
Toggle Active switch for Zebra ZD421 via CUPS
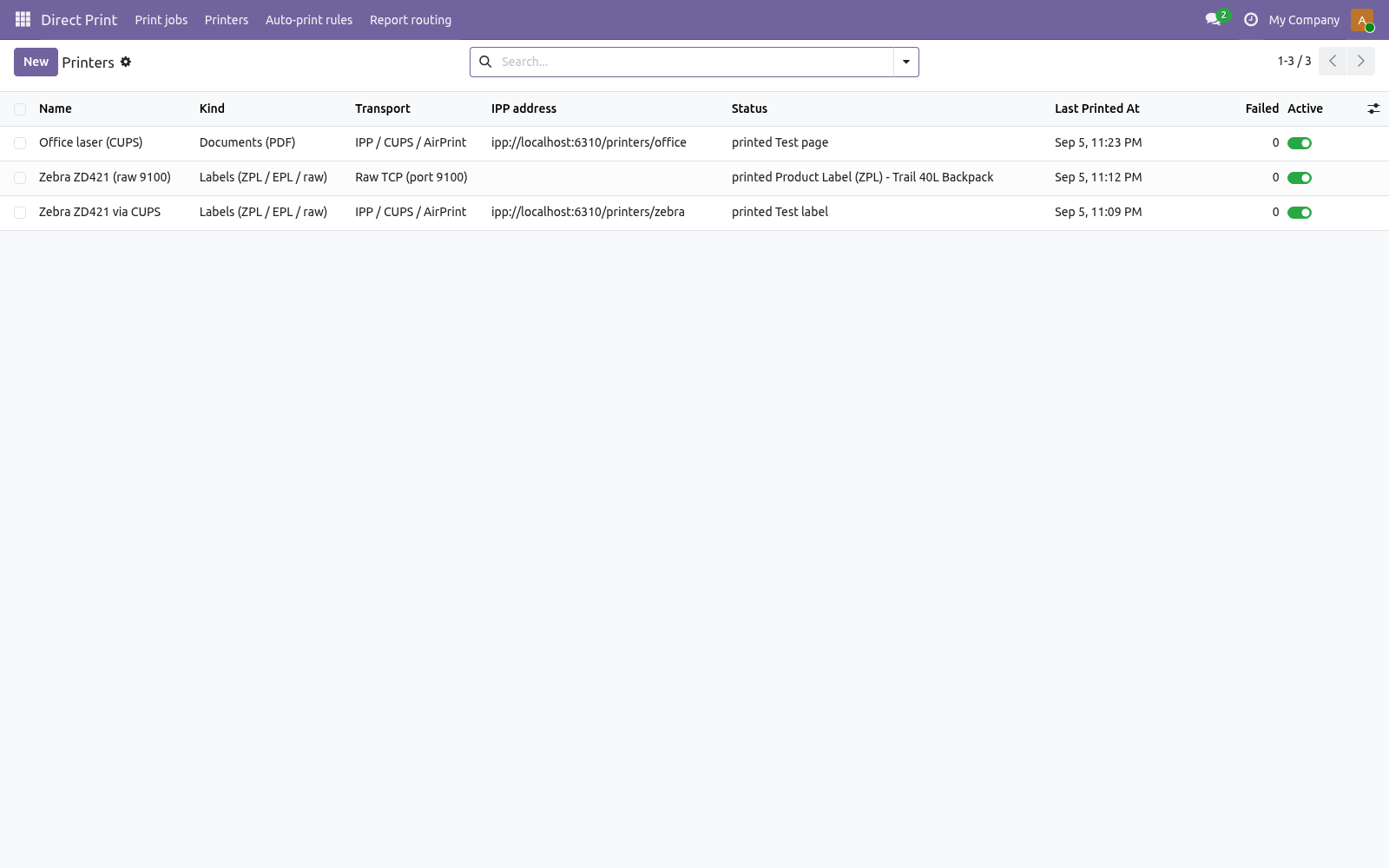pos(1300,213)
